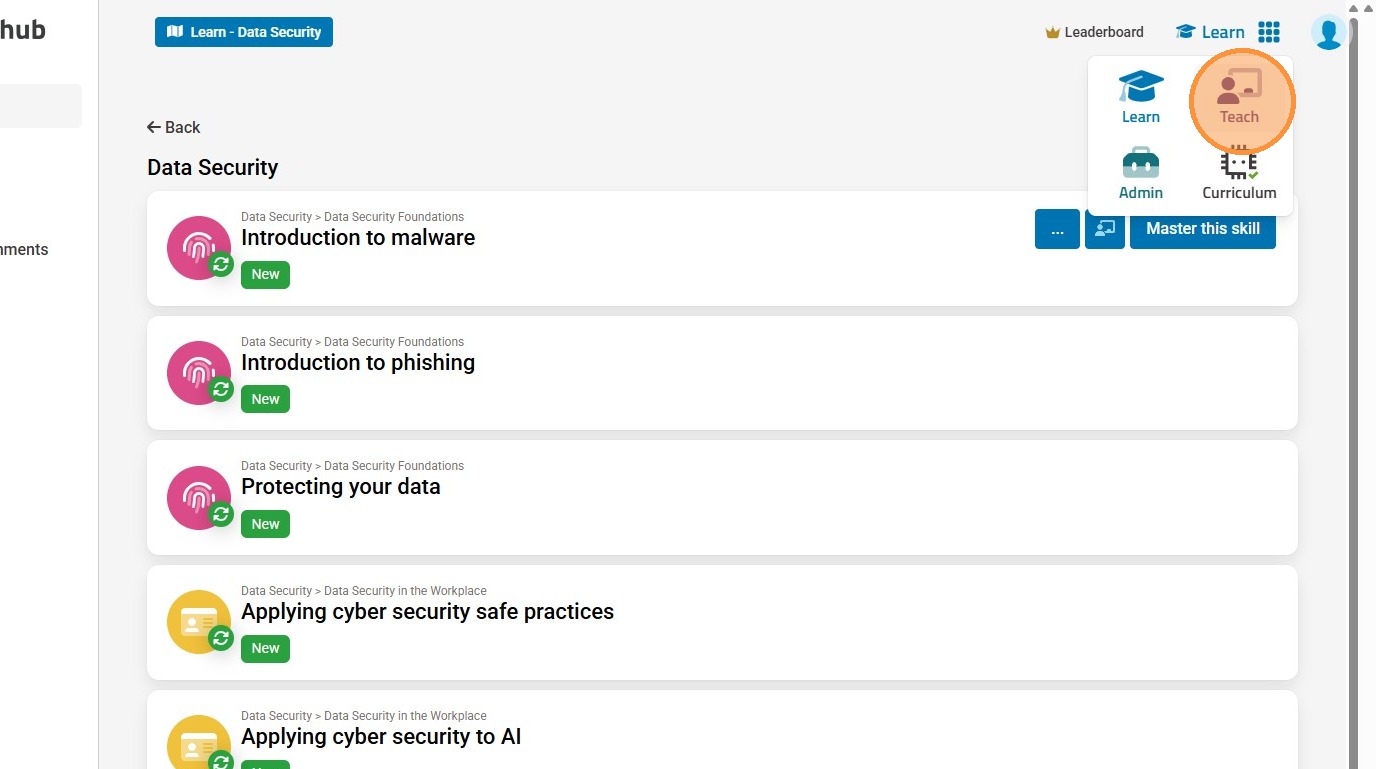Open the Teach app from the launcher
1376x769 pixels.
1239,98
